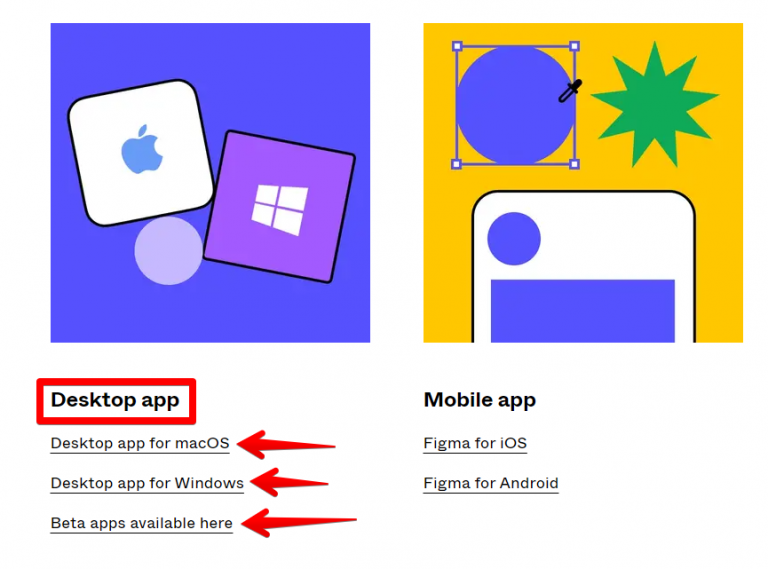Click the green starburst shape
Image resolution: width=768 pixels, height=569 pixels.
coord(655,105)
